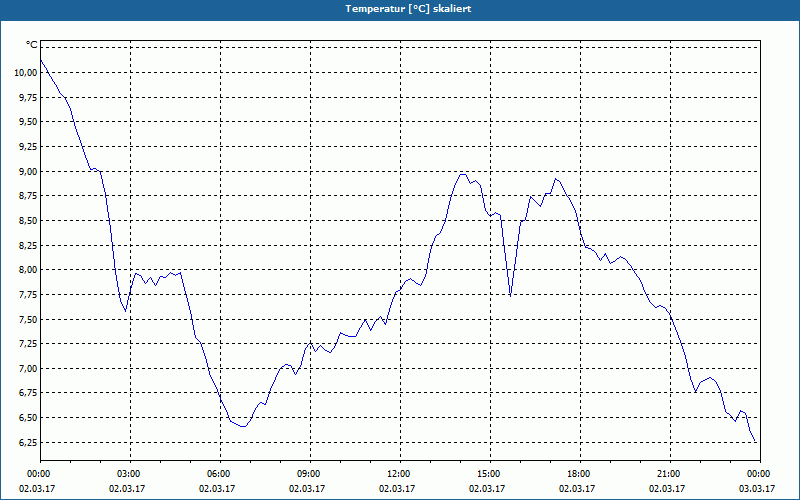Screen dimensions: 800x500
Task: Pick the 7,25 y-axis label
Action: pos(28,343)
